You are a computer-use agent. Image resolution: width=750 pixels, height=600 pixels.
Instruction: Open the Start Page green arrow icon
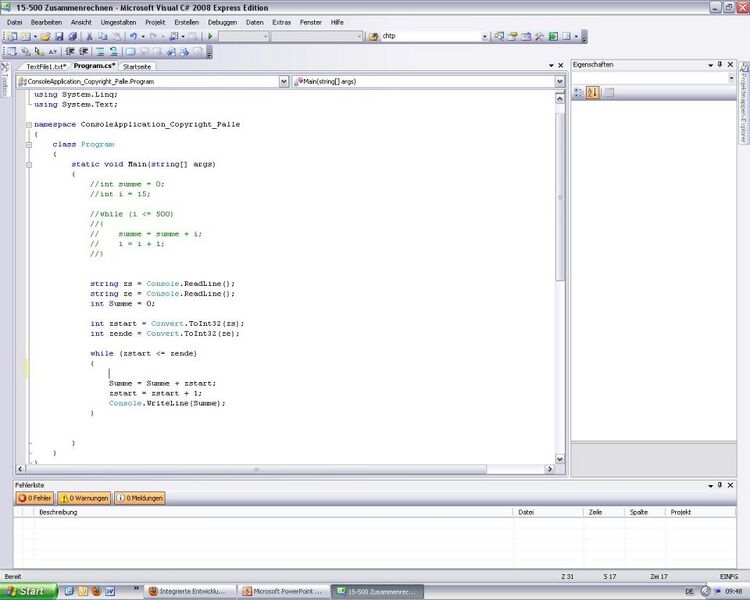click(553, 36)
